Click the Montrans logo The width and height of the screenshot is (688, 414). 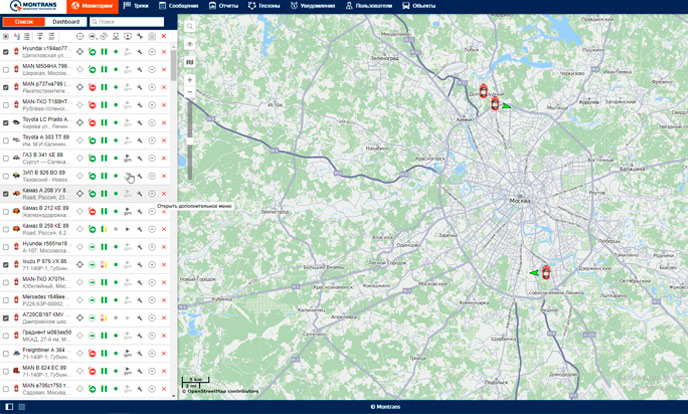click(x=33, y=6)
